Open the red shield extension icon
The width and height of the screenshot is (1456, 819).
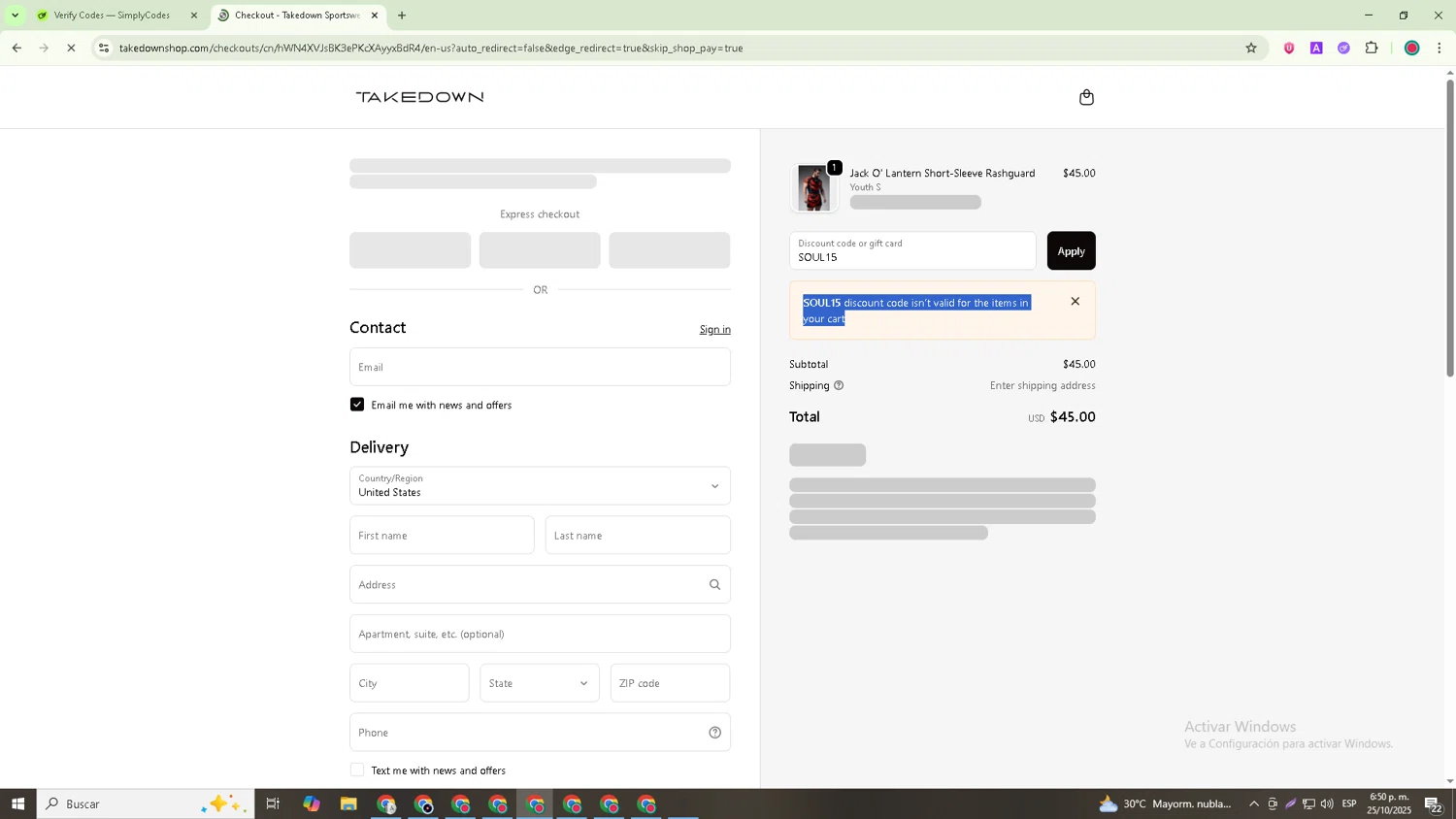click(x=1289, y=48)
